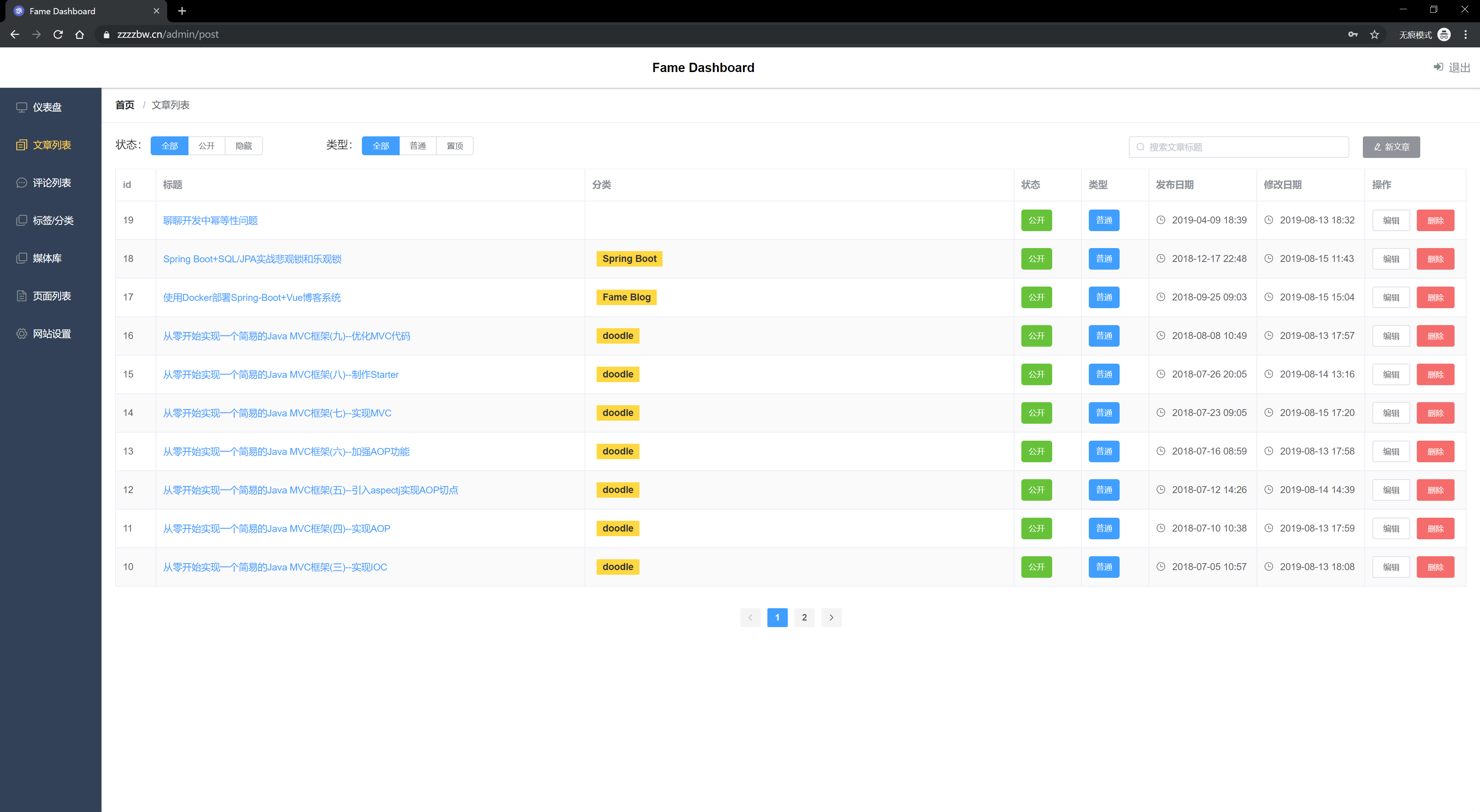
Task: Open the browser three-dot menu
Action: pos(1466,34)
